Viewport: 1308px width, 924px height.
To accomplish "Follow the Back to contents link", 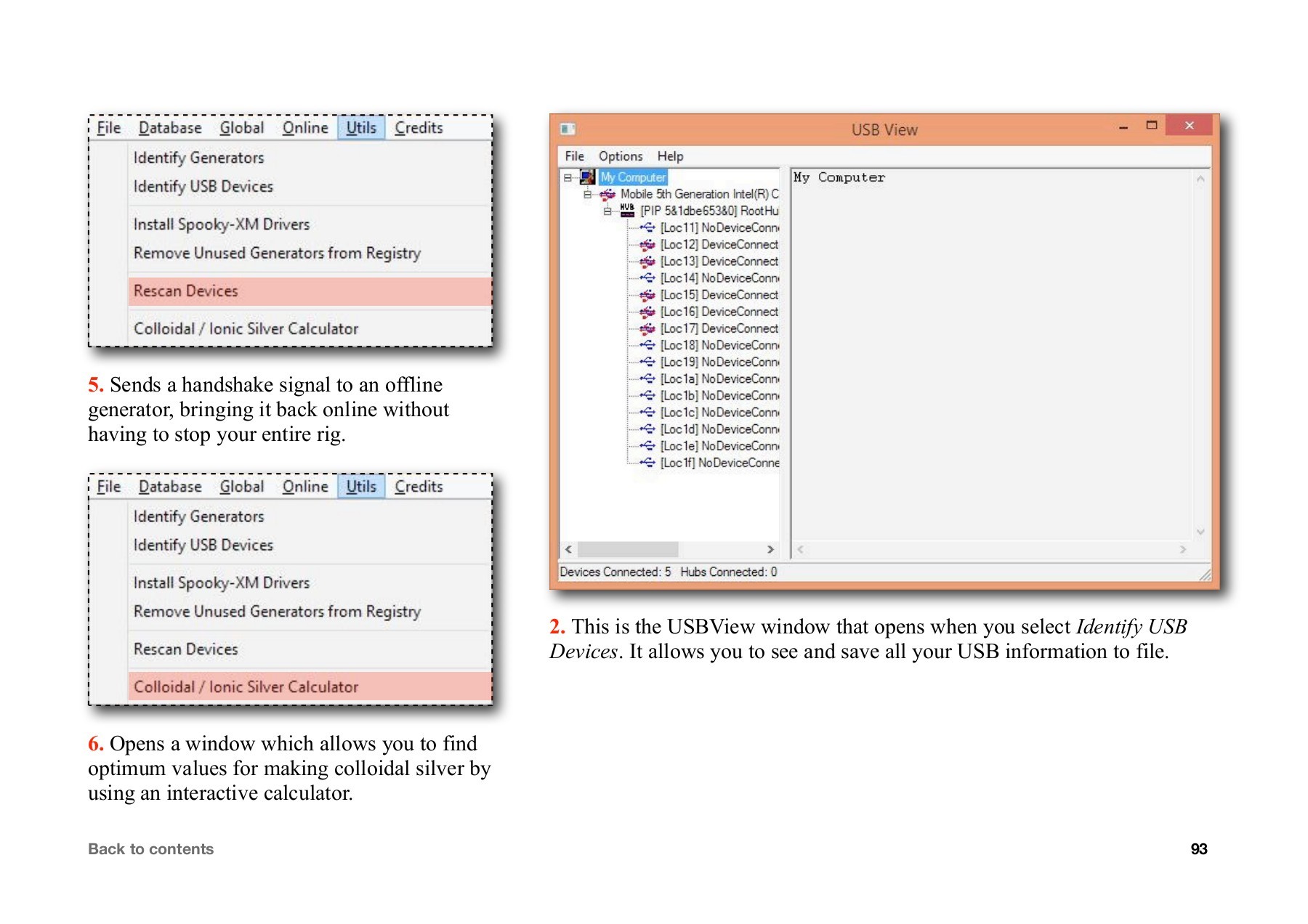I will point(150,848).
